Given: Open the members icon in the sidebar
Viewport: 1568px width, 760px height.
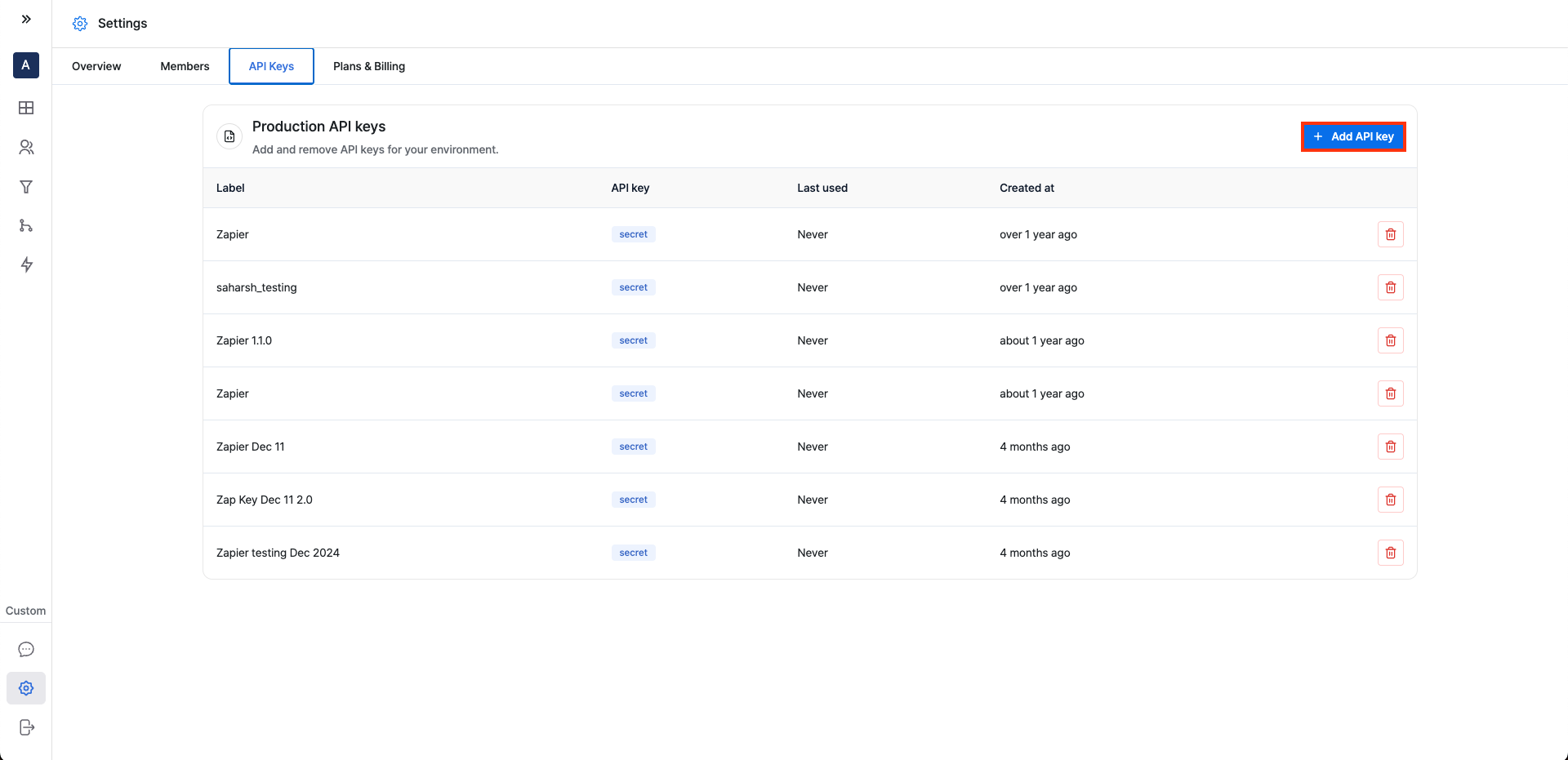Looking at the screenshot, I should coord(26,148).
